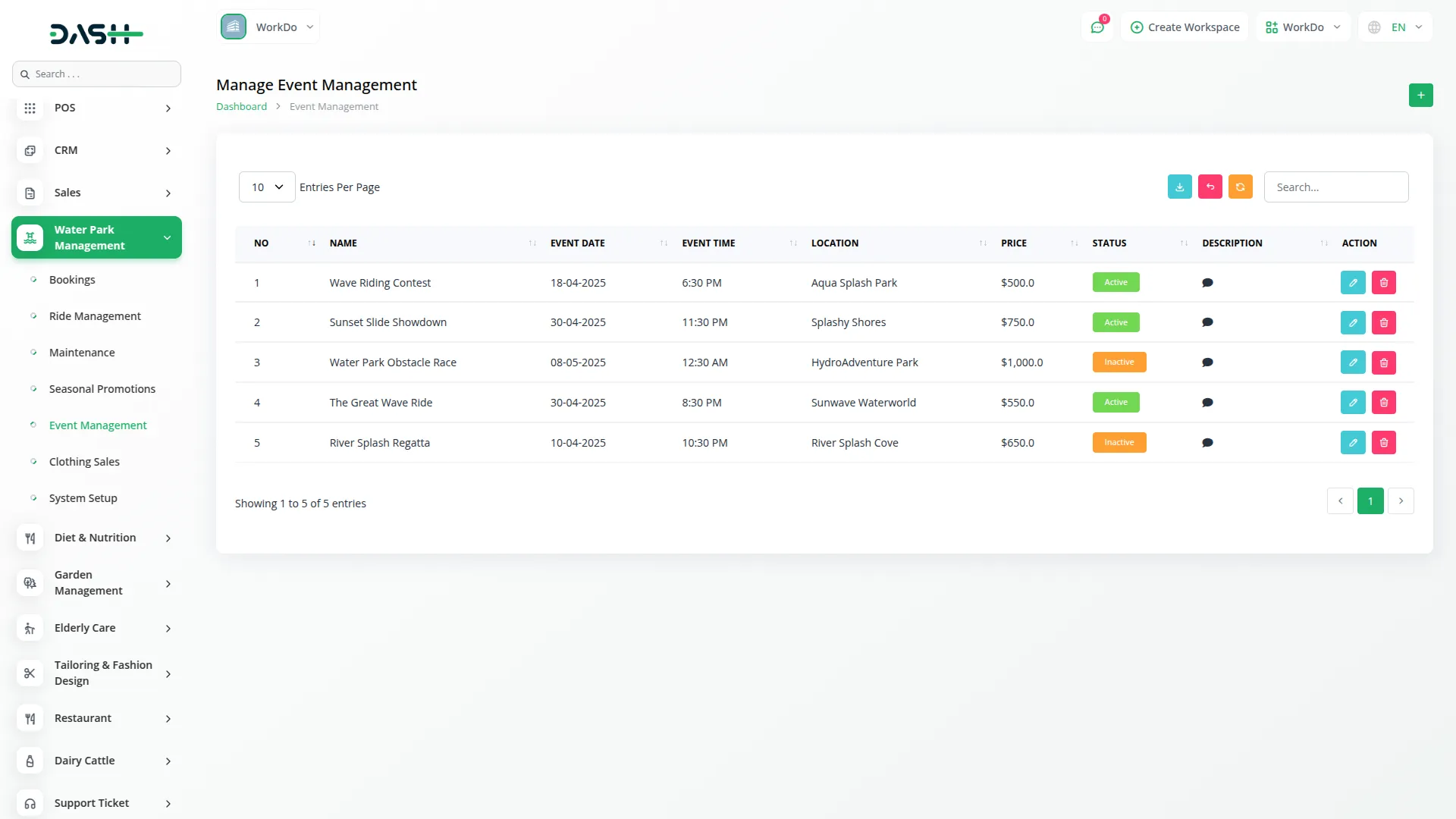Edit the Wave Riding Contest event
This screenshot has width=1456, height=819.
pos(1352,283)
